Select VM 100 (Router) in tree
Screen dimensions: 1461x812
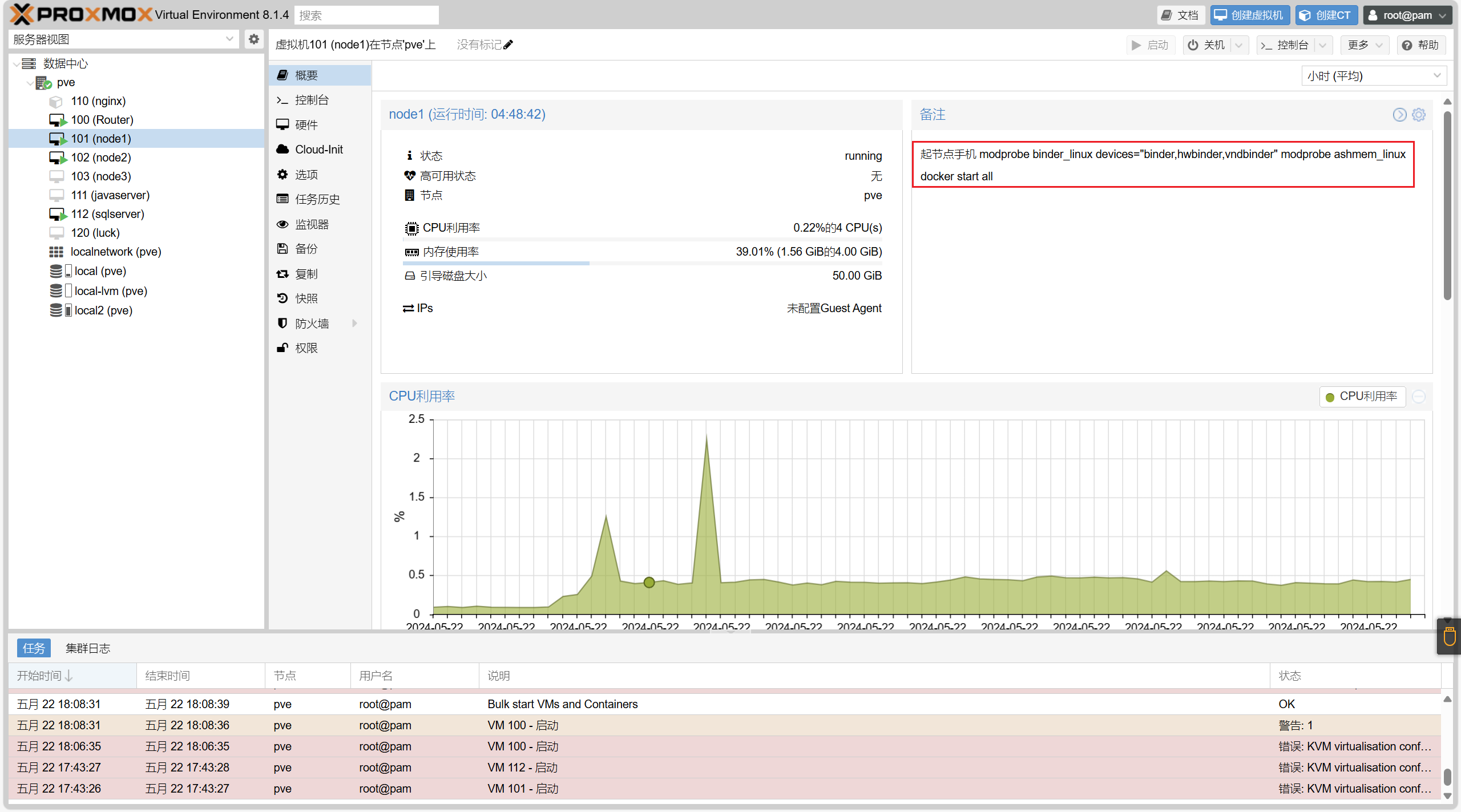tap(102, 120)
